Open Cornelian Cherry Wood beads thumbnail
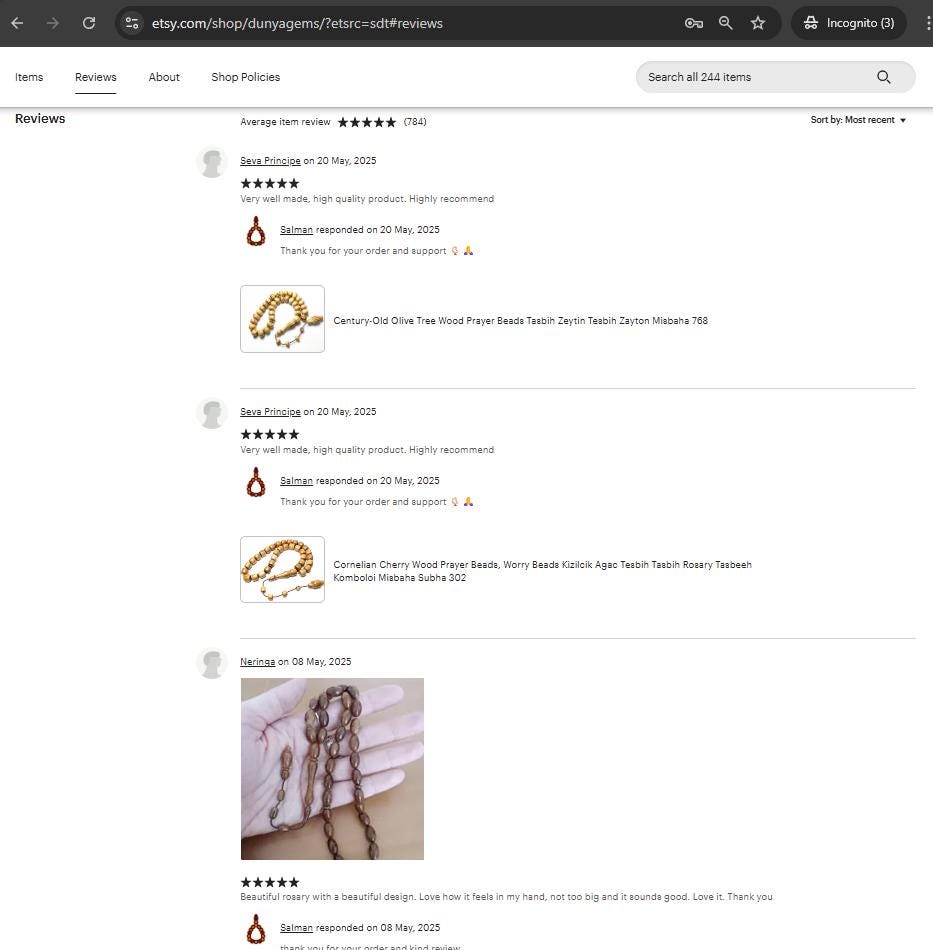Screen dimensions: 933x950 [282, 570]
